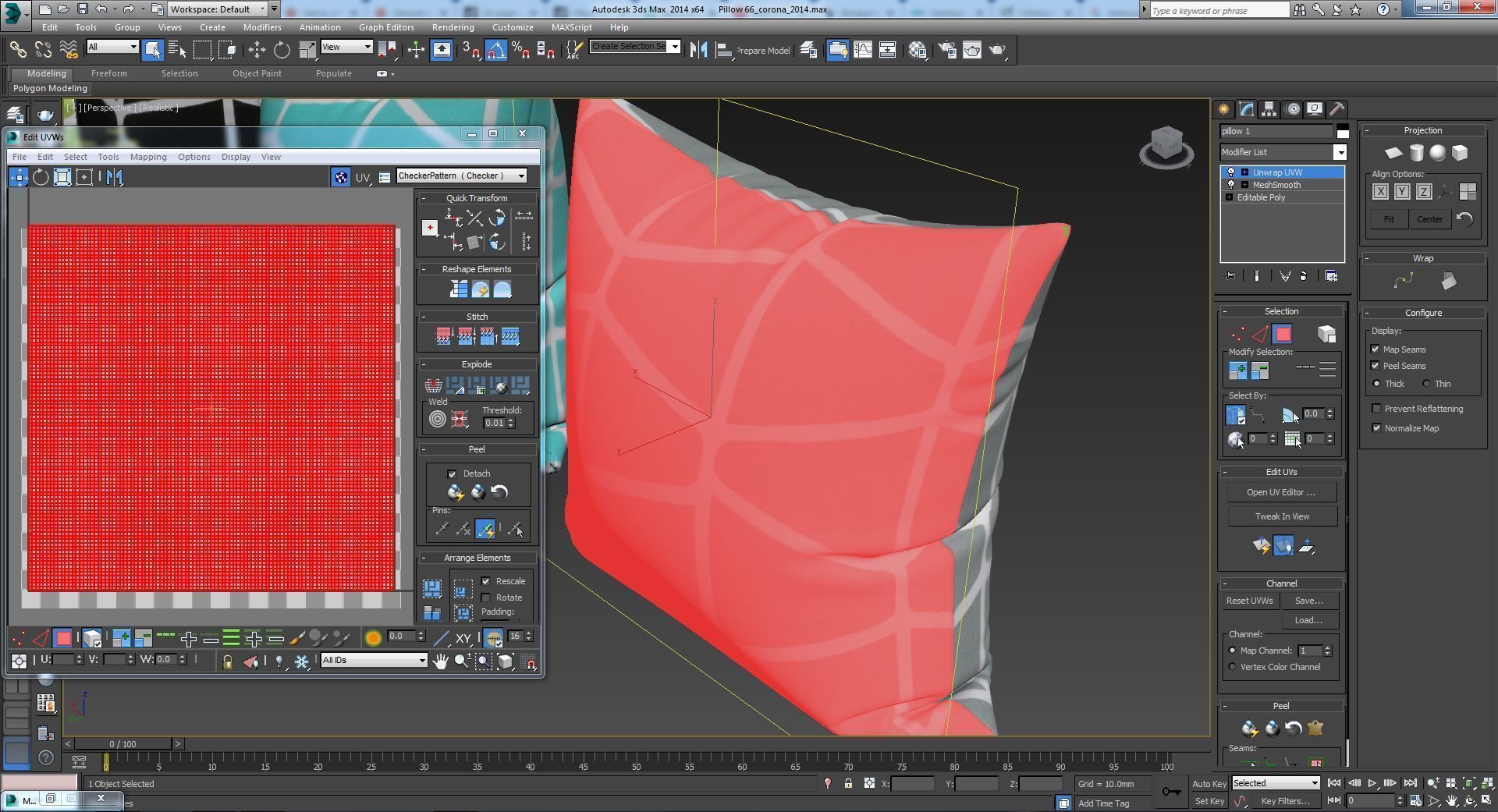Click Planar Map projection icon

(1393, 153)
